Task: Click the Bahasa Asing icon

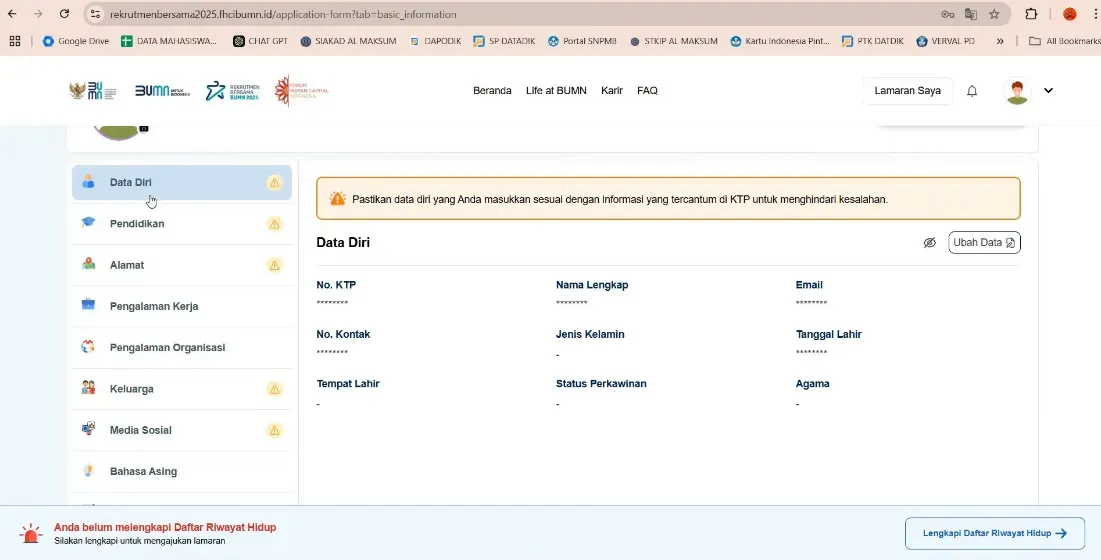Action: 88,471
